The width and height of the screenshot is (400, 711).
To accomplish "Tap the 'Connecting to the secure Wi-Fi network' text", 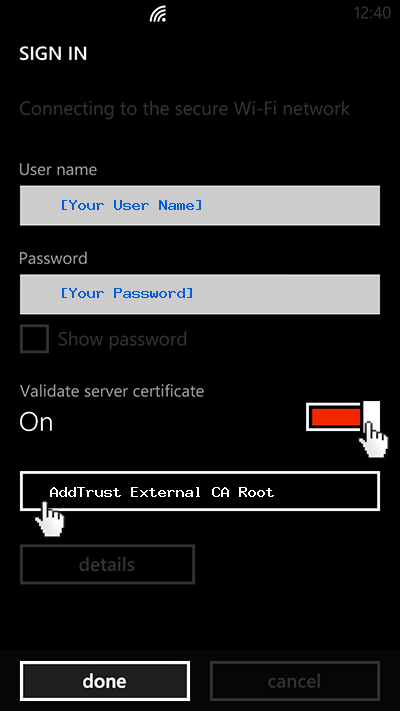I will point(185,109).
